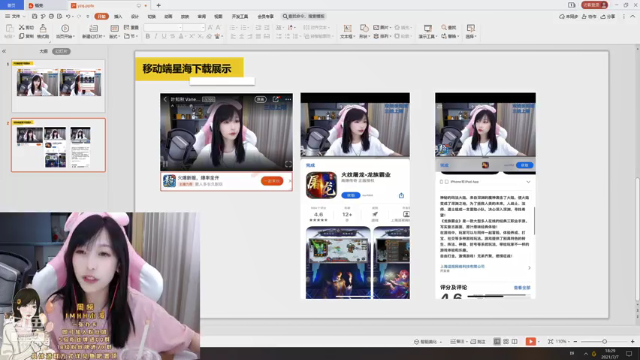
Task: Toggle italic formatting
Action: click(x=156, y=36)
